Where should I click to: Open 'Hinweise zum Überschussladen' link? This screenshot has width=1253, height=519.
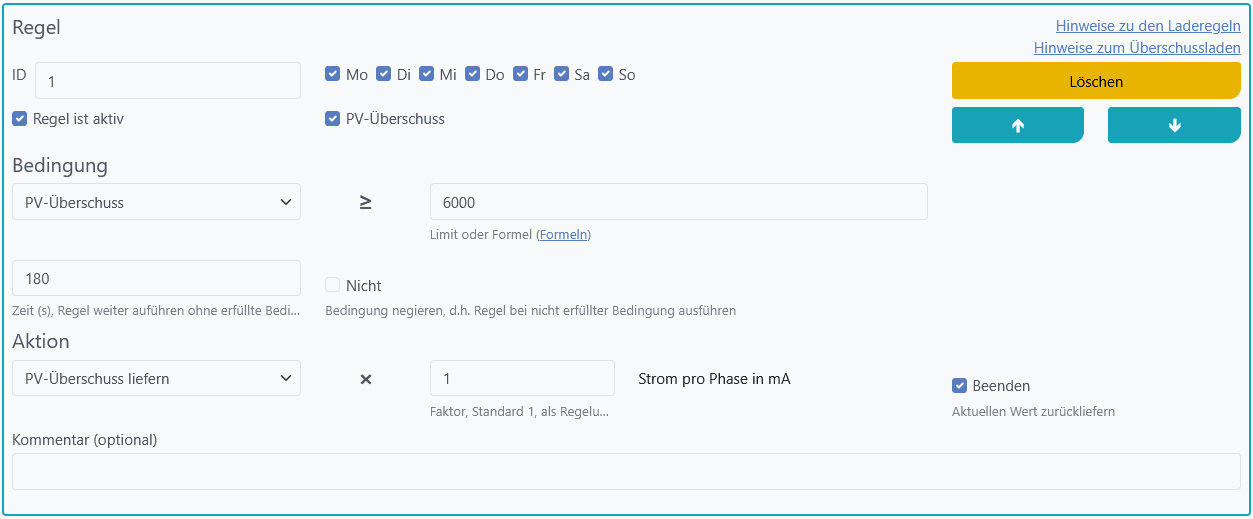coord(1137,48)
